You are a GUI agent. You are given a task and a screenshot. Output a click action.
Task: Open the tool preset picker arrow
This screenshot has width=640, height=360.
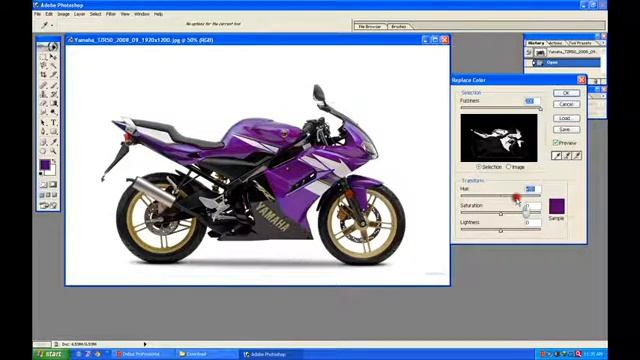(52, 25)
